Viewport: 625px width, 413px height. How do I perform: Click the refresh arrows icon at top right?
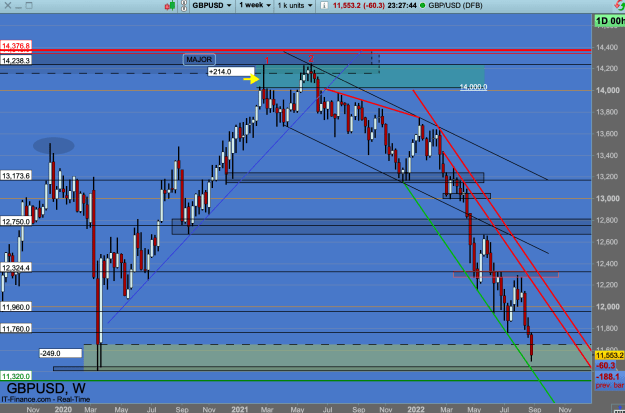[x=620, y=5]
